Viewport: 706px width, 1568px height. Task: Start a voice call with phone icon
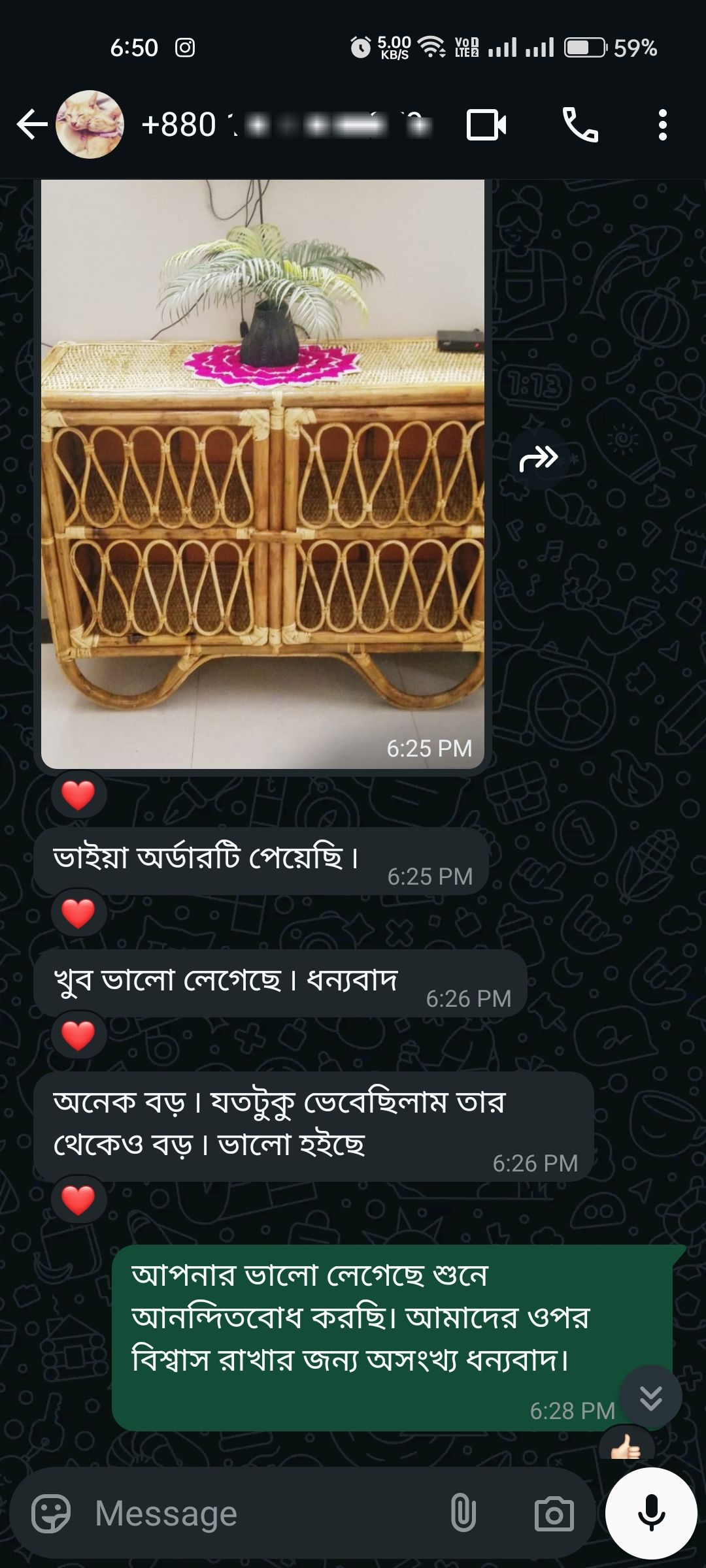580,125
